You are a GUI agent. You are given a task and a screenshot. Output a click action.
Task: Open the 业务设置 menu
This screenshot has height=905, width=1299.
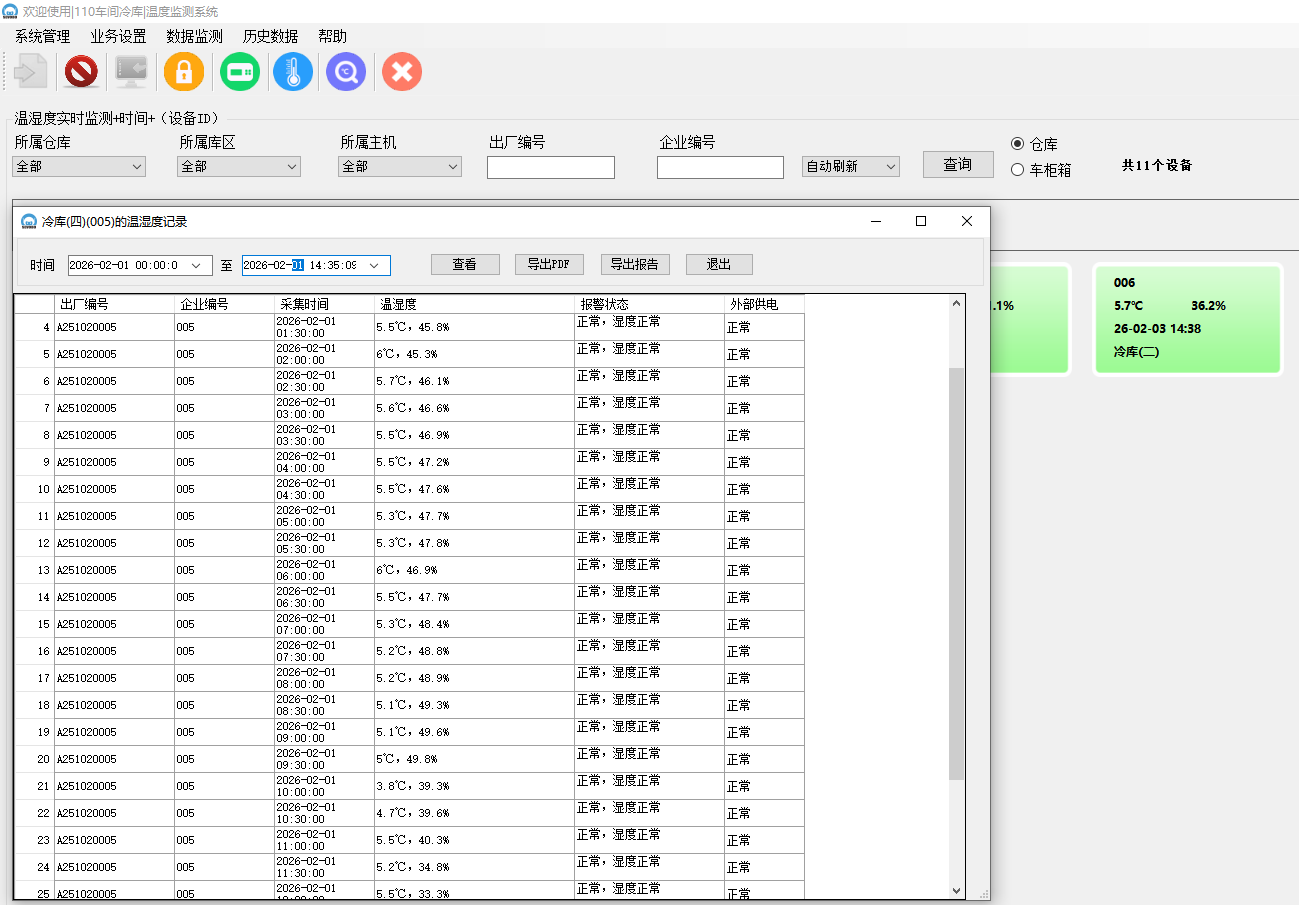pyautogui.click(x=118, y=36)
